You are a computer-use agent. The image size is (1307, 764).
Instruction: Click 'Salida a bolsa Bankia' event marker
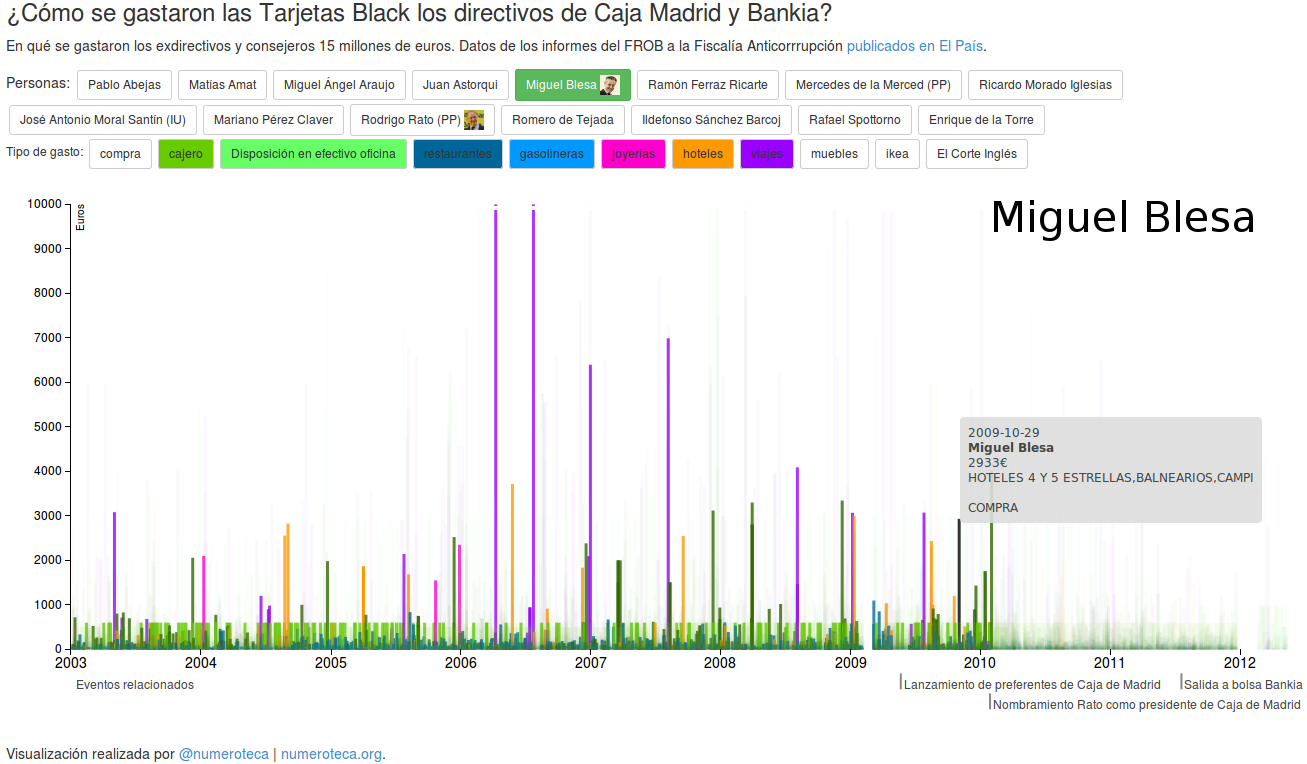1242,685
